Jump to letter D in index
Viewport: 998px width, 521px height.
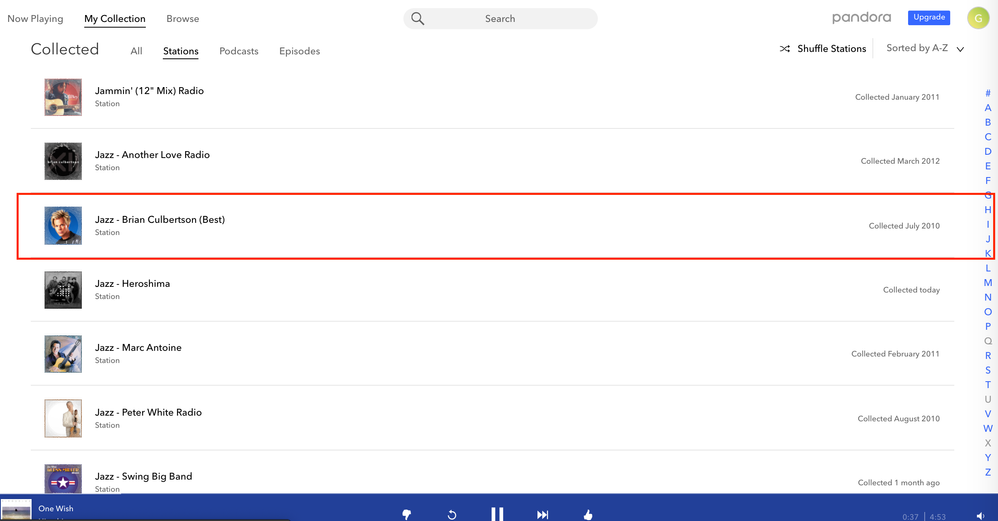[x=988, y=151]
